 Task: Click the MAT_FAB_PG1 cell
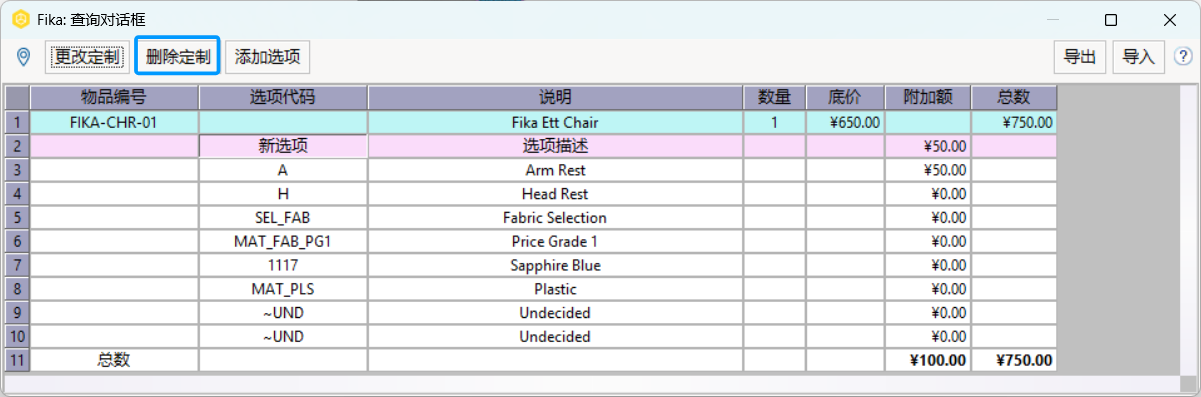pyautogui.click(x=283, y=241)
